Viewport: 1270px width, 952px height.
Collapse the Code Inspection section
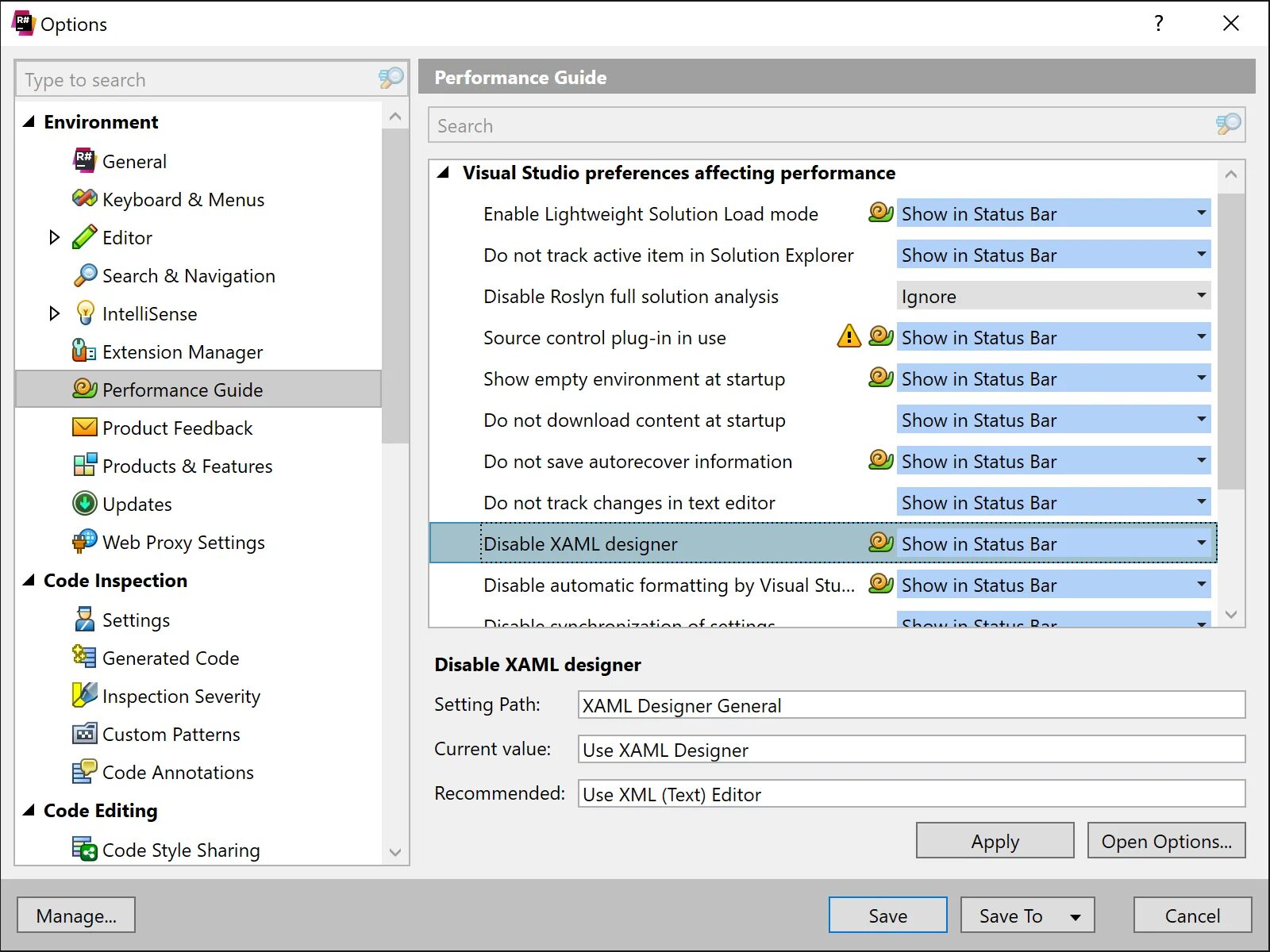click(29, 580)
